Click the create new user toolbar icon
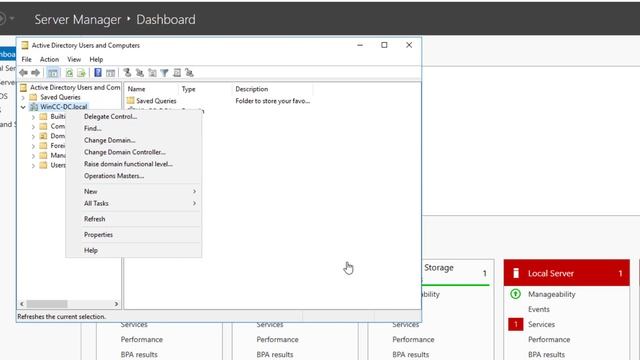 (127, 73)
